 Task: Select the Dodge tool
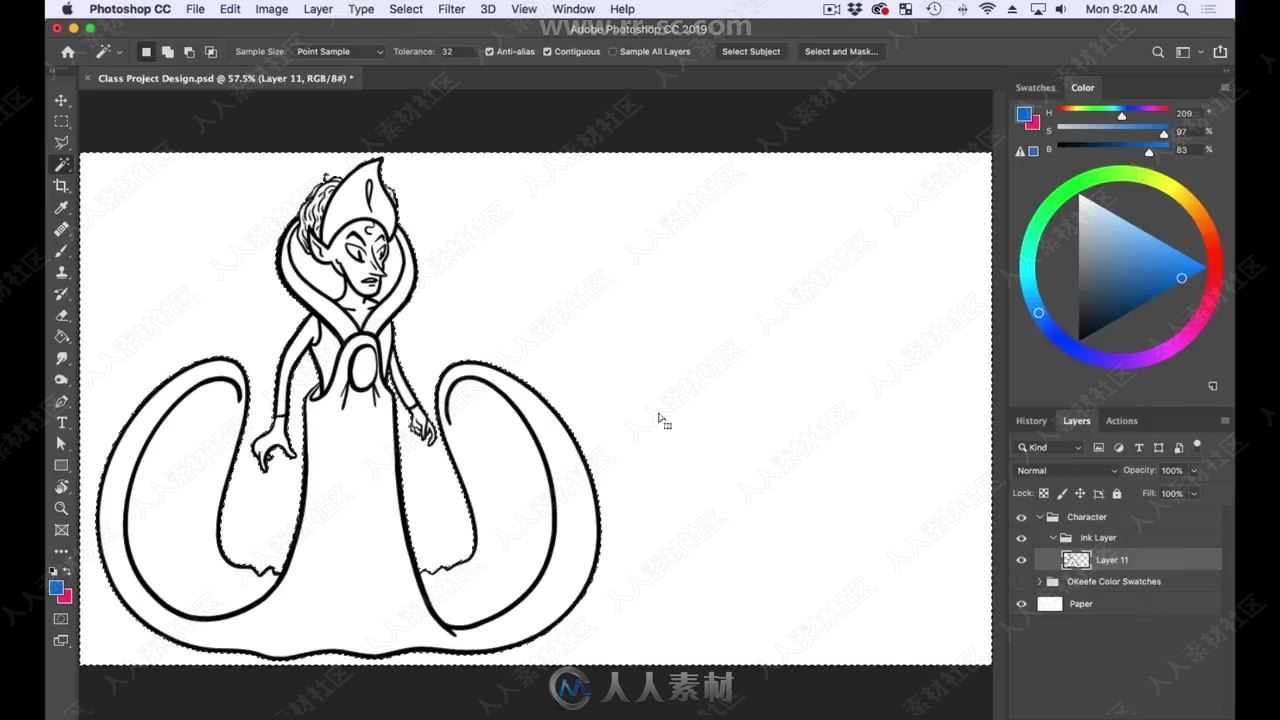[61, 380]
